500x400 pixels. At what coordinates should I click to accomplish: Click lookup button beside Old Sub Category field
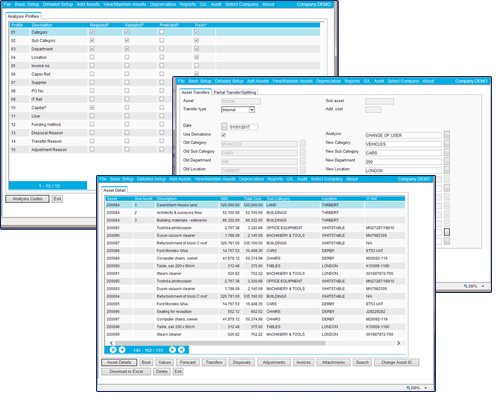(303, 152)
